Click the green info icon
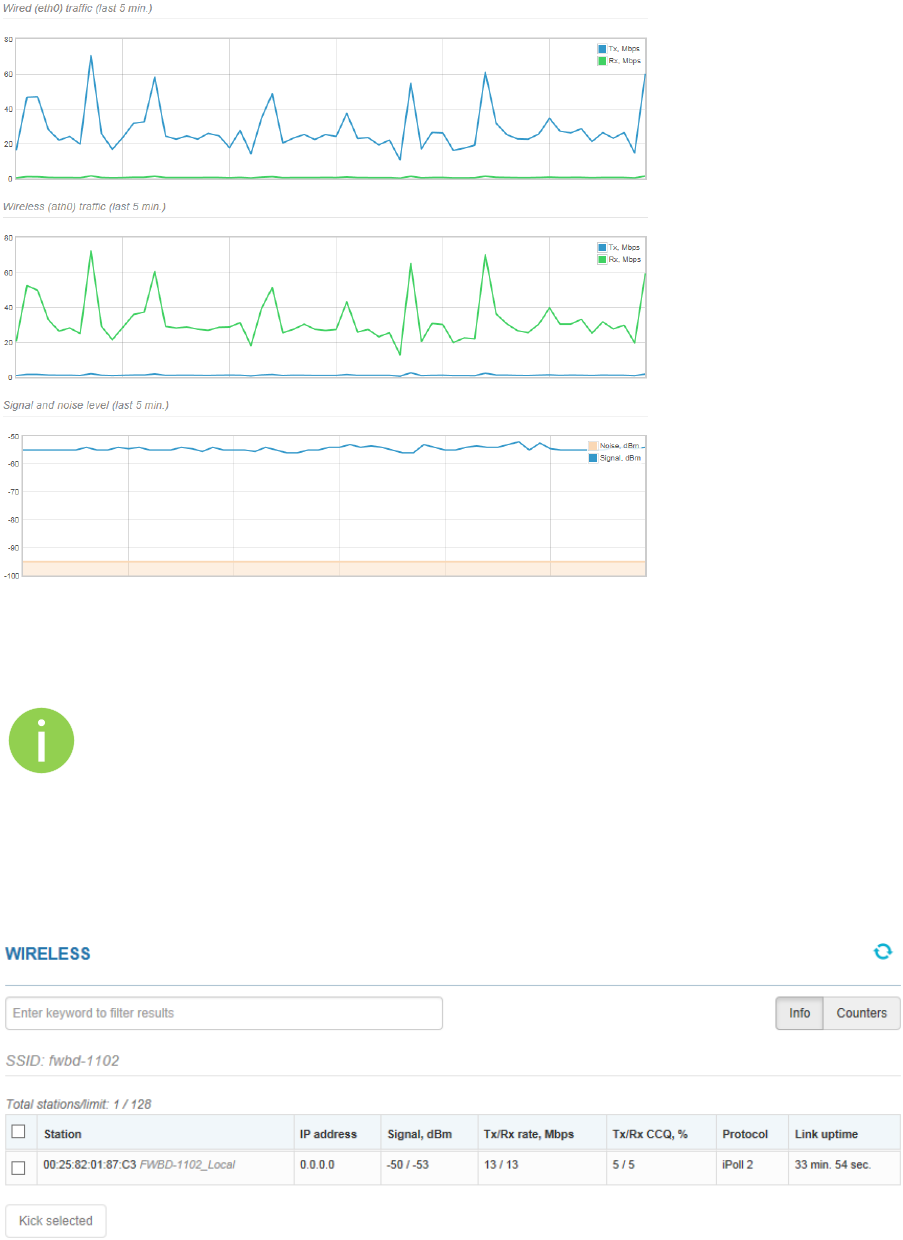The width and height of the screenshot is (903, 1240). click(42, 741)
